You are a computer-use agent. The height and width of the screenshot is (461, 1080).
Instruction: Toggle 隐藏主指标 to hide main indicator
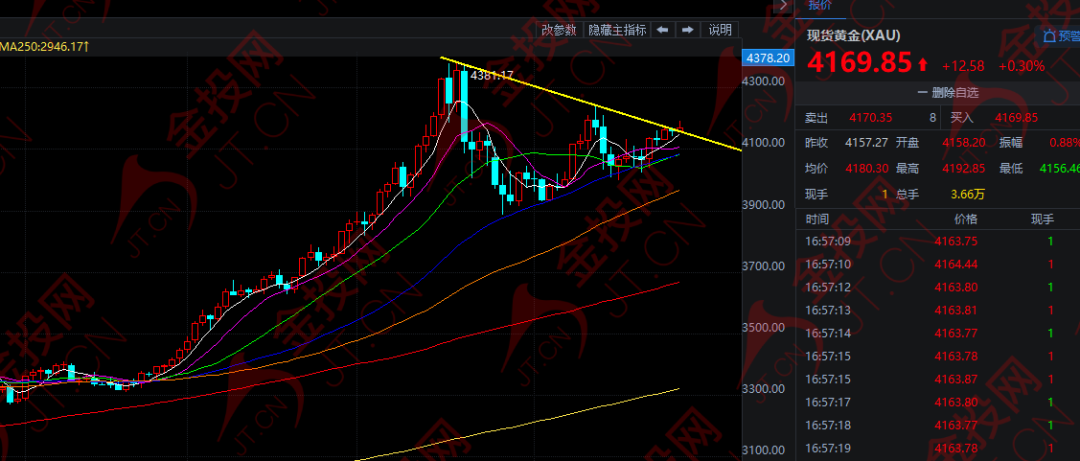click(617, 30)
